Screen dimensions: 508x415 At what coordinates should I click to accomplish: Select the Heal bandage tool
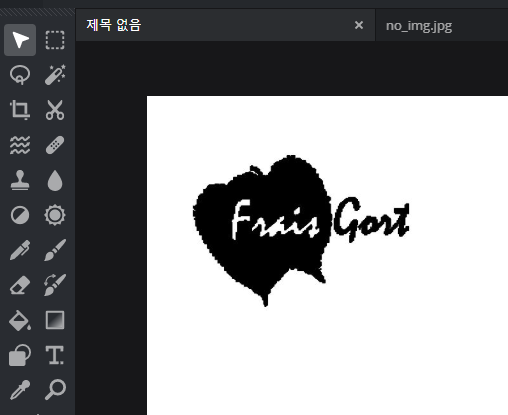tap(55, 145)
